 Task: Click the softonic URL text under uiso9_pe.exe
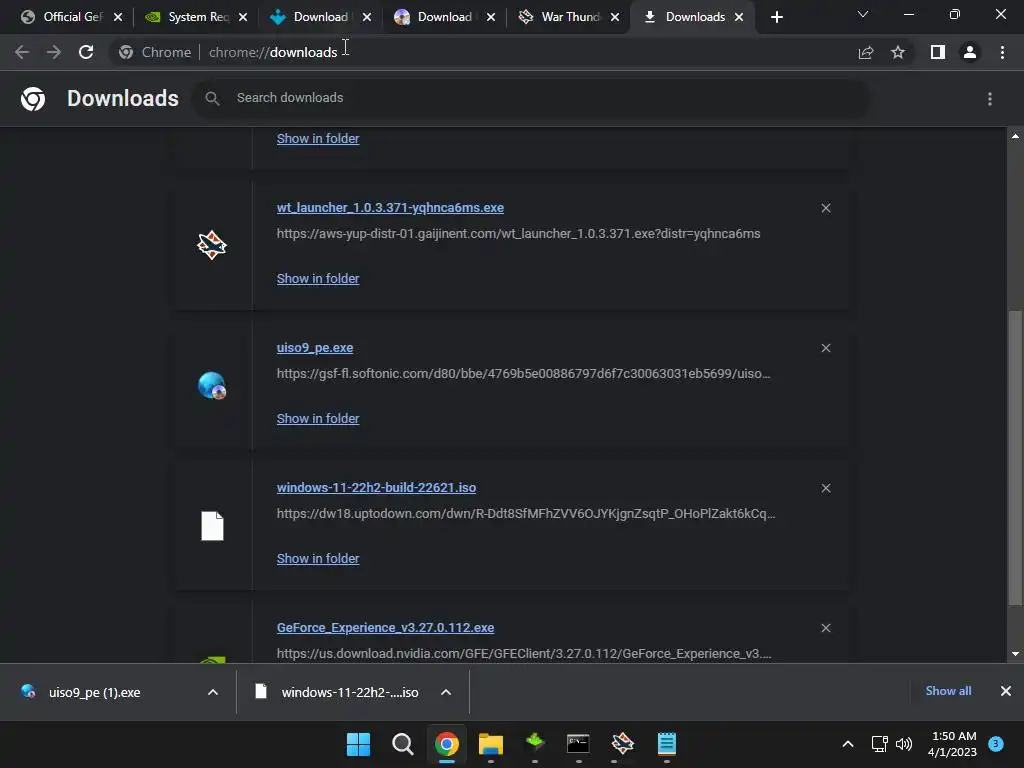523,374
